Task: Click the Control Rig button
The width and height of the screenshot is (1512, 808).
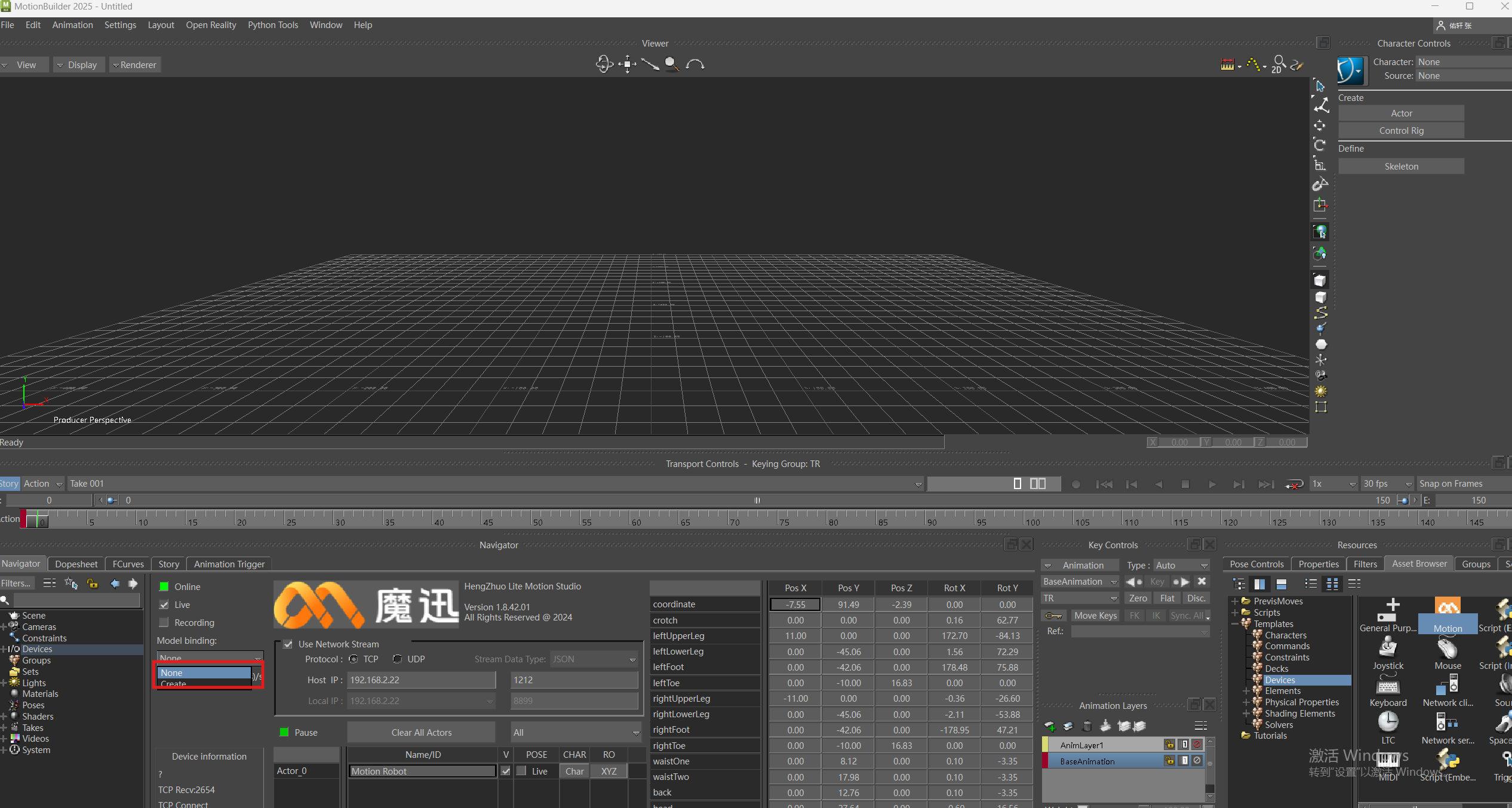Action: (x=1401, y=131)
